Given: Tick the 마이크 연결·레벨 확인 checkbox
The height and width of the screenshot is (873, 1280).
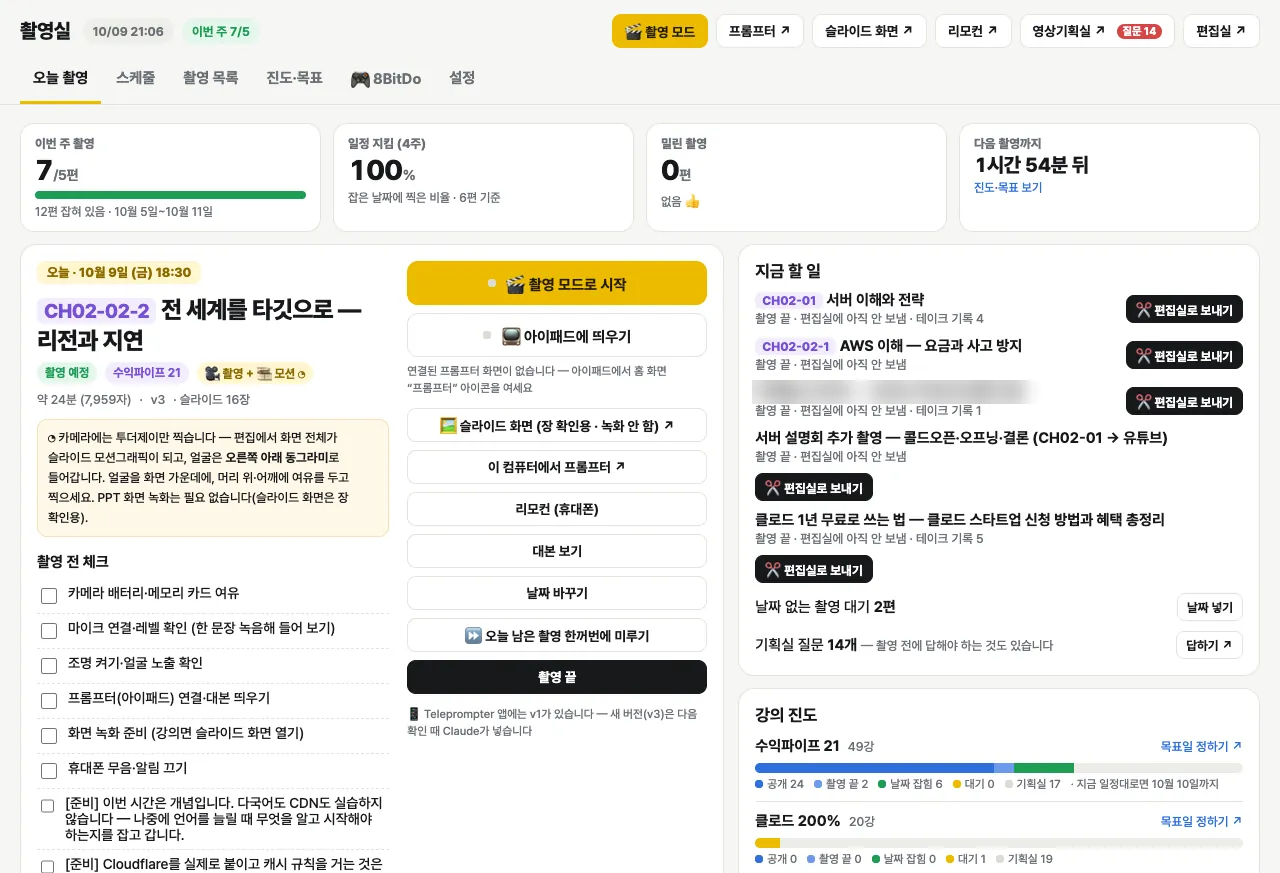Looking at the screenshot, I should [49, 631].
